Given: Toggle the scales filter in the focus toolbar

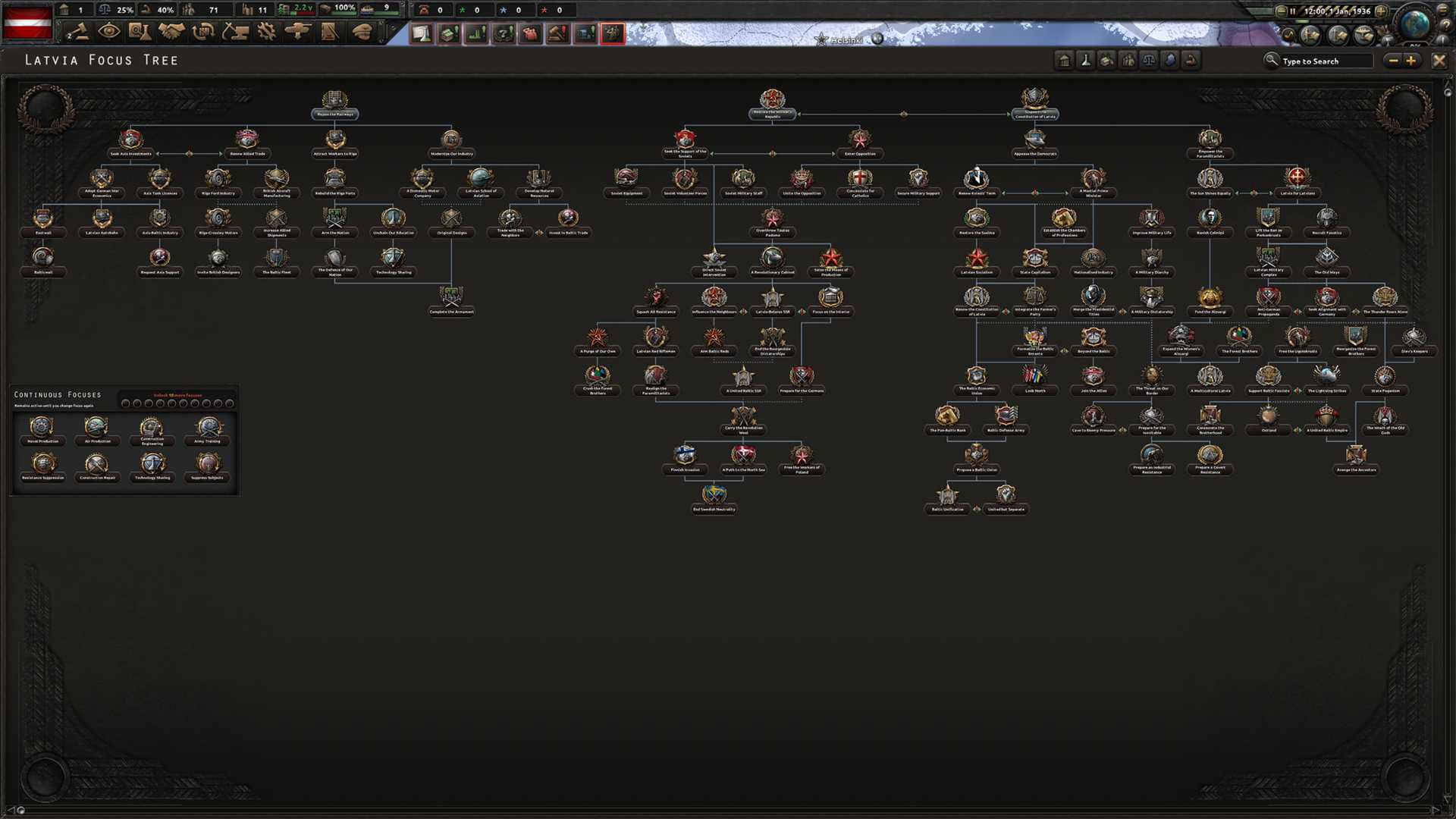Looking at the screenshot, I should tap(1148, 61).
